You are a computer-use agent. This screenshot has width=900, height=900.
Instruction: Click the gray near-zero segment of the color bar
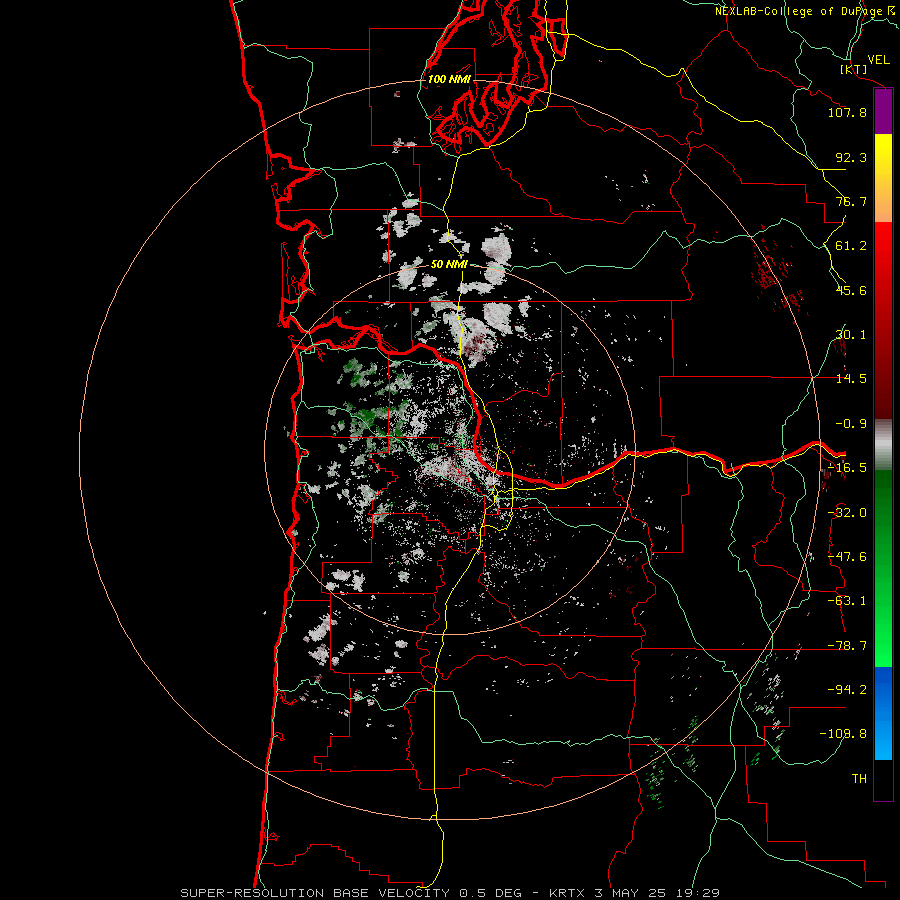click(x=883, y=445)
